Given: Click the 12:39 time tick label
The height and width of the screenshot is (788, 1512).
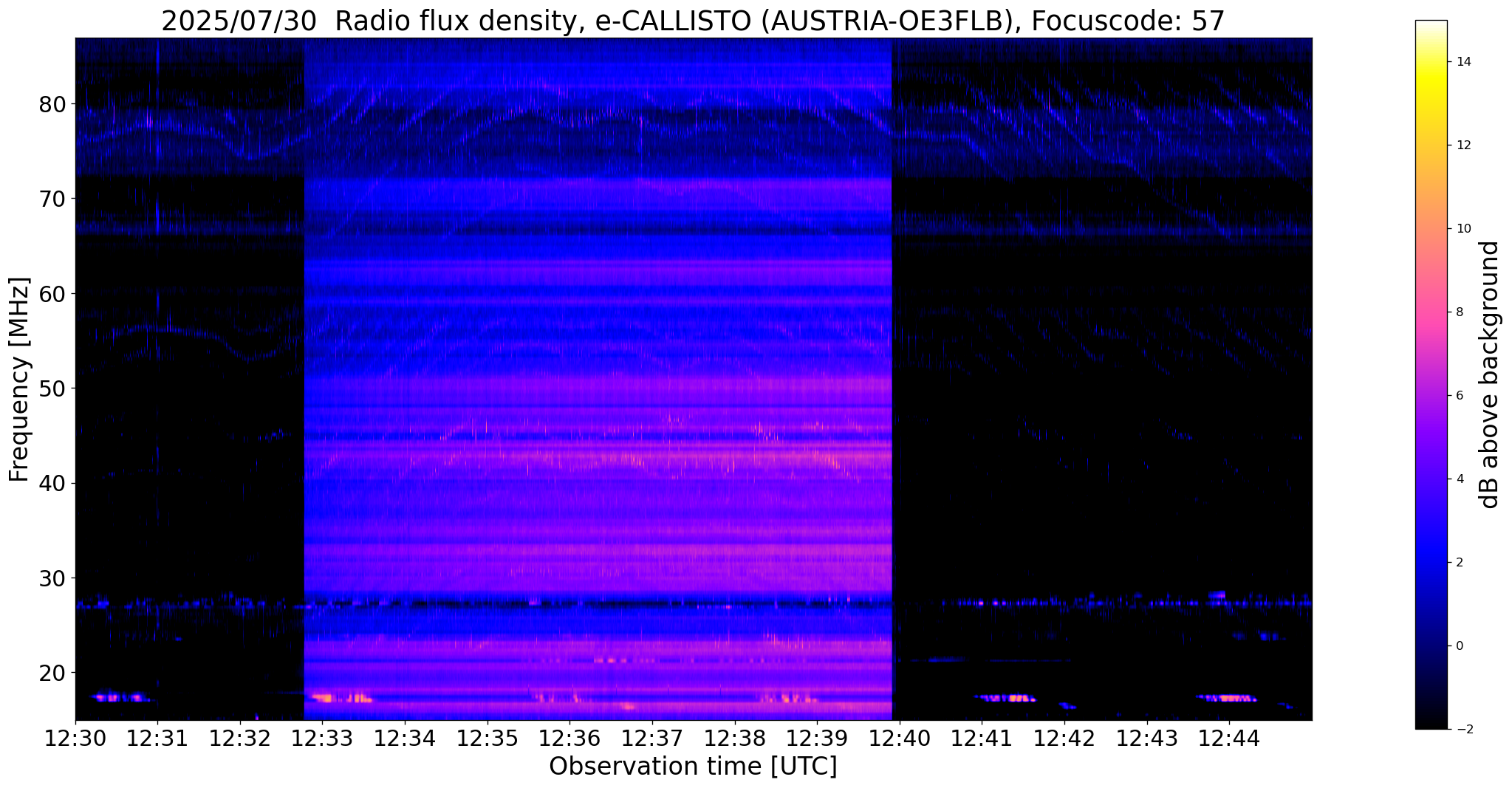Looking at the screenshot, I should pos(817,738).
